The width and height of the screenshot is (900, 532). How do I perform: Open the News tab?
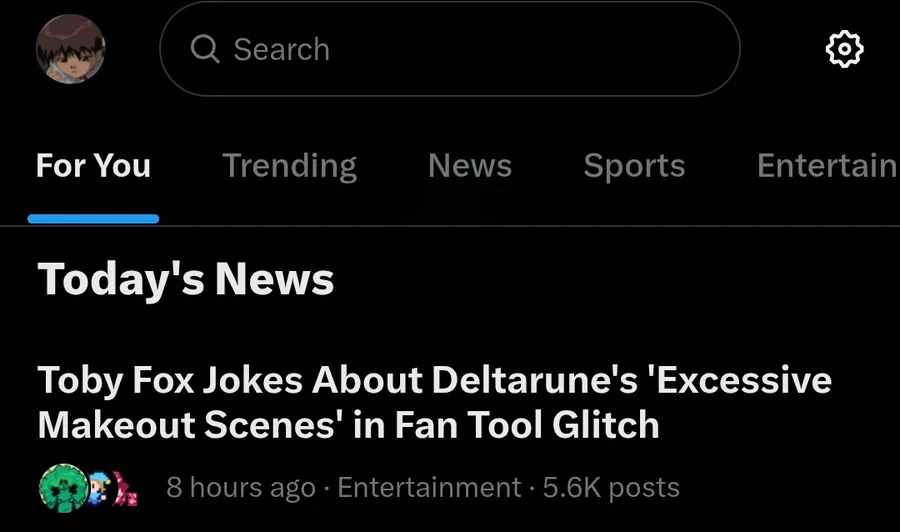[469, 165]
